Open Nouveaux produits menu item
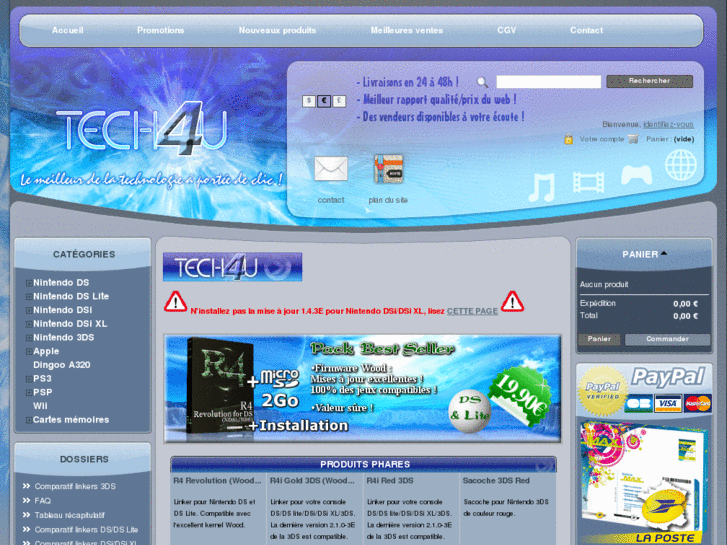The width and height of the screenshot is (727, 545). pyautogui.click(x=277, y=30)
